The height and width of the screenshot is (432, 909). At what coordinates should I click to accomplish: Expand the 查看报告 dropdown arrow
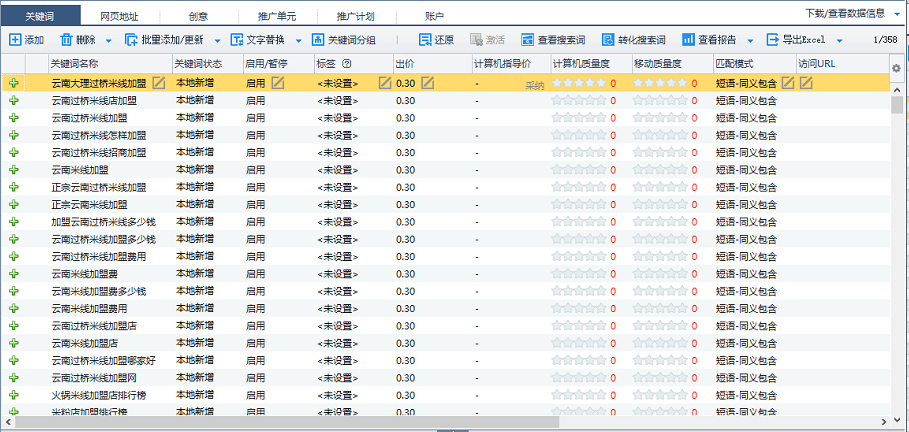(x=750, y=41)
